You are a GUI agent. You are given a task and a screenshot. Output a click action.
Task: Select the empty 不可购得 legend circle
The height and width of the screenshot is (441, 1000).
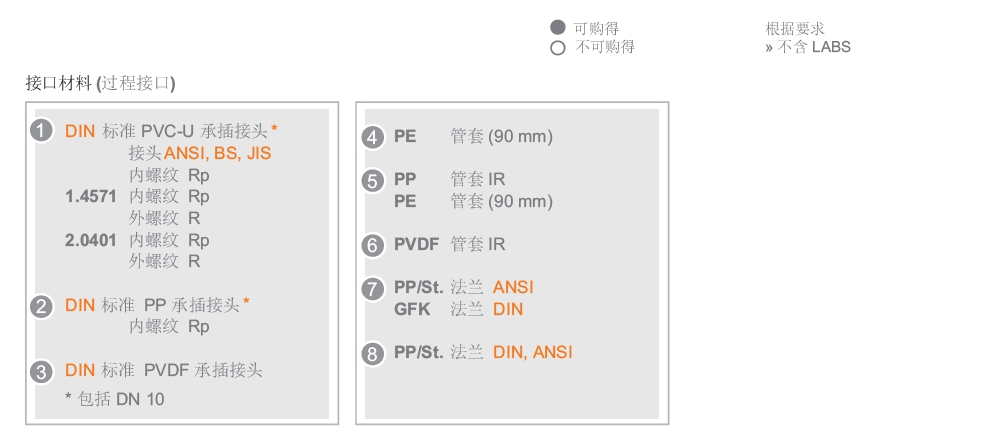(557, 48)
